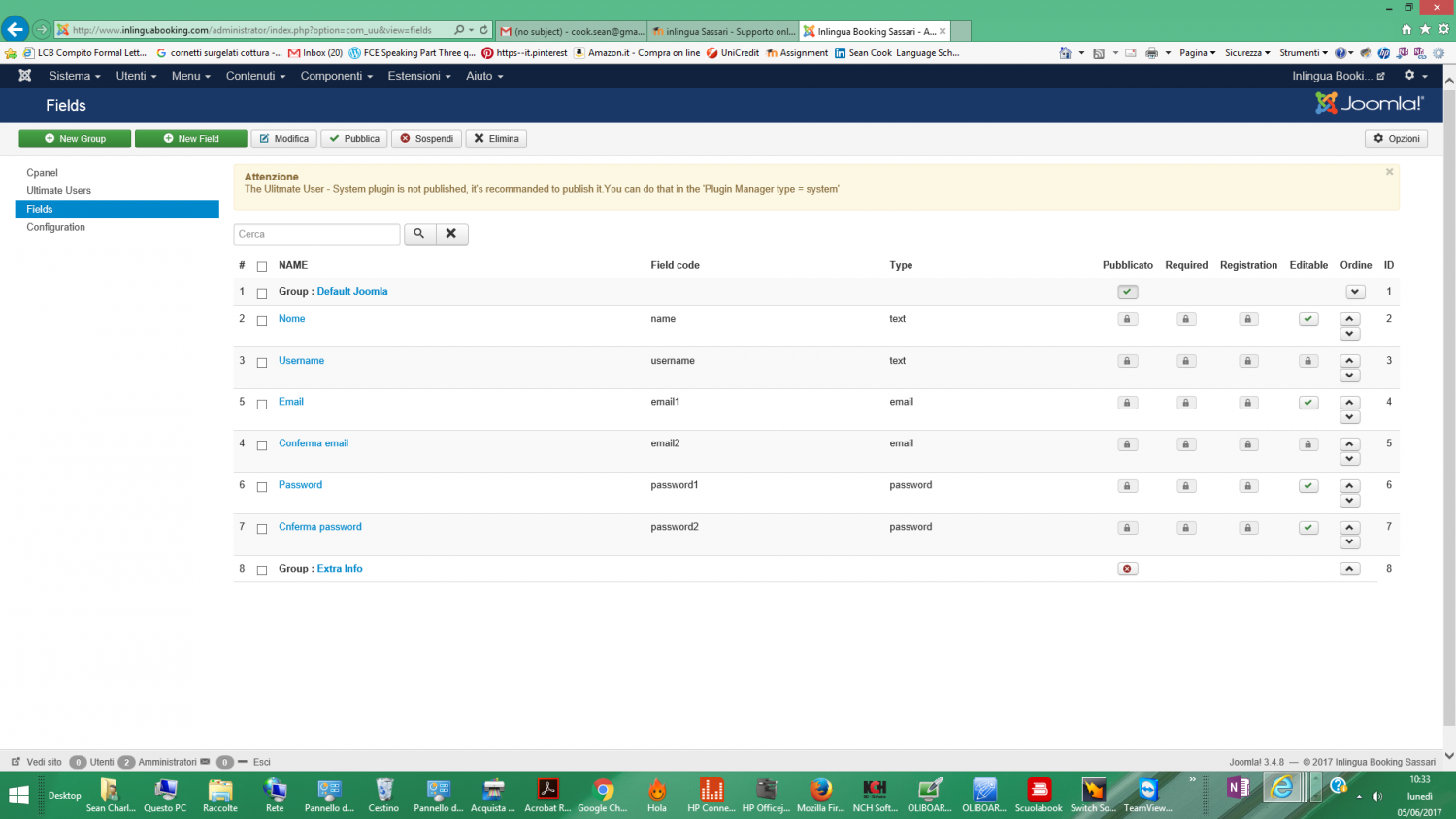
Task: Dismiss the Attenzione warning message
Action: pos(1389,172)
